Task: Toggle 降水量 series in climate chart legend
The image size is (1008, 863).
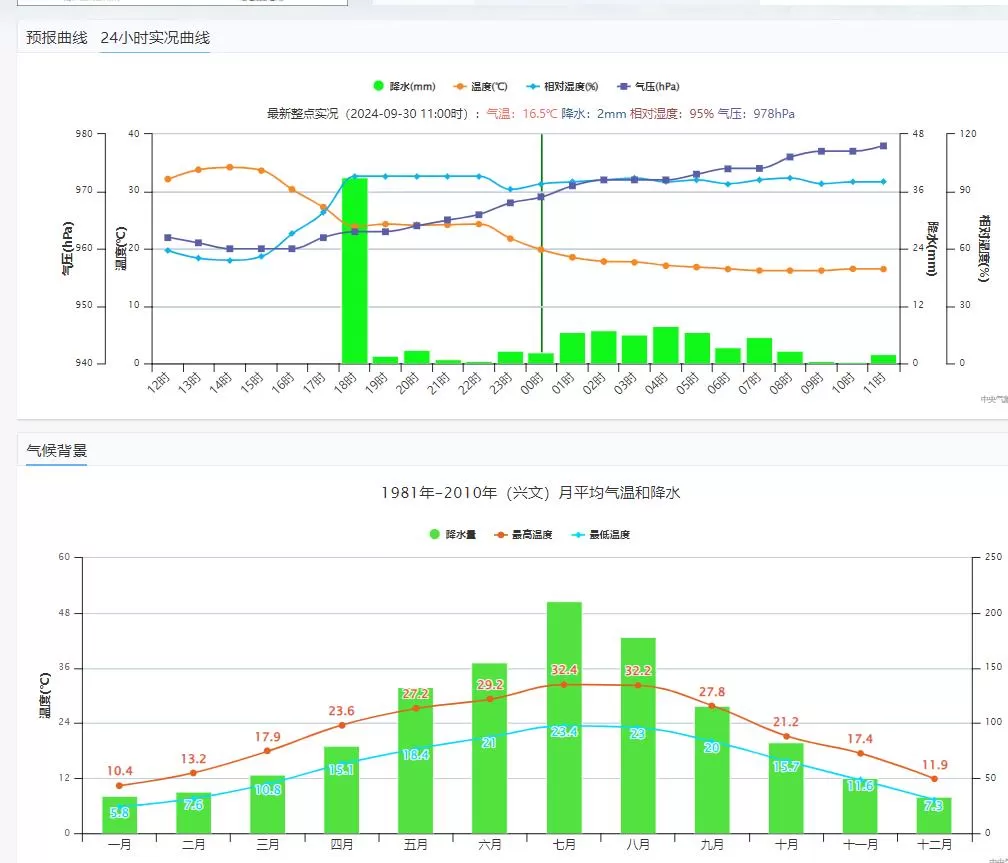Action: [x=435, y=535]
